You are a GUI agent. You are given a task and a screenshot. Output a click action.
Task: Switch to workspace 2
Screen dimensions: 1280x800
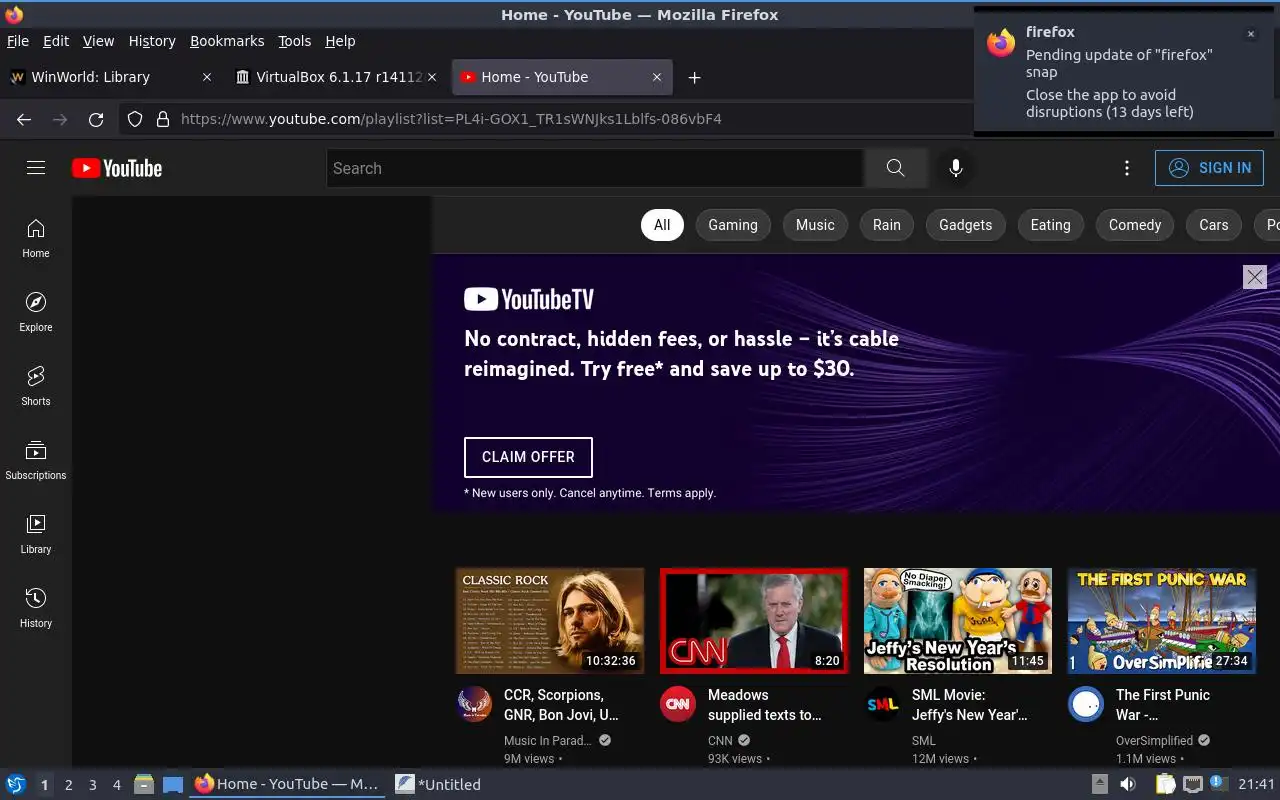[x=69, y=785]
